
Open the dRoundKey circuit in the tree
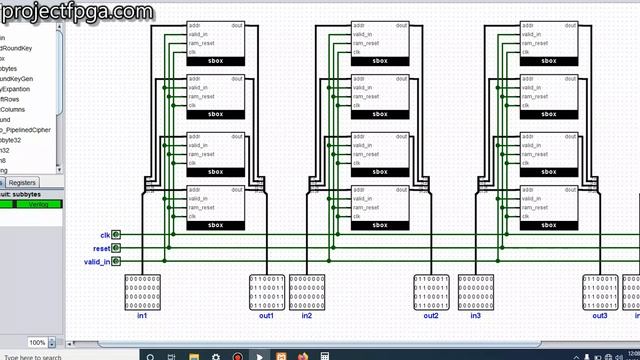(x=16, y=48)
